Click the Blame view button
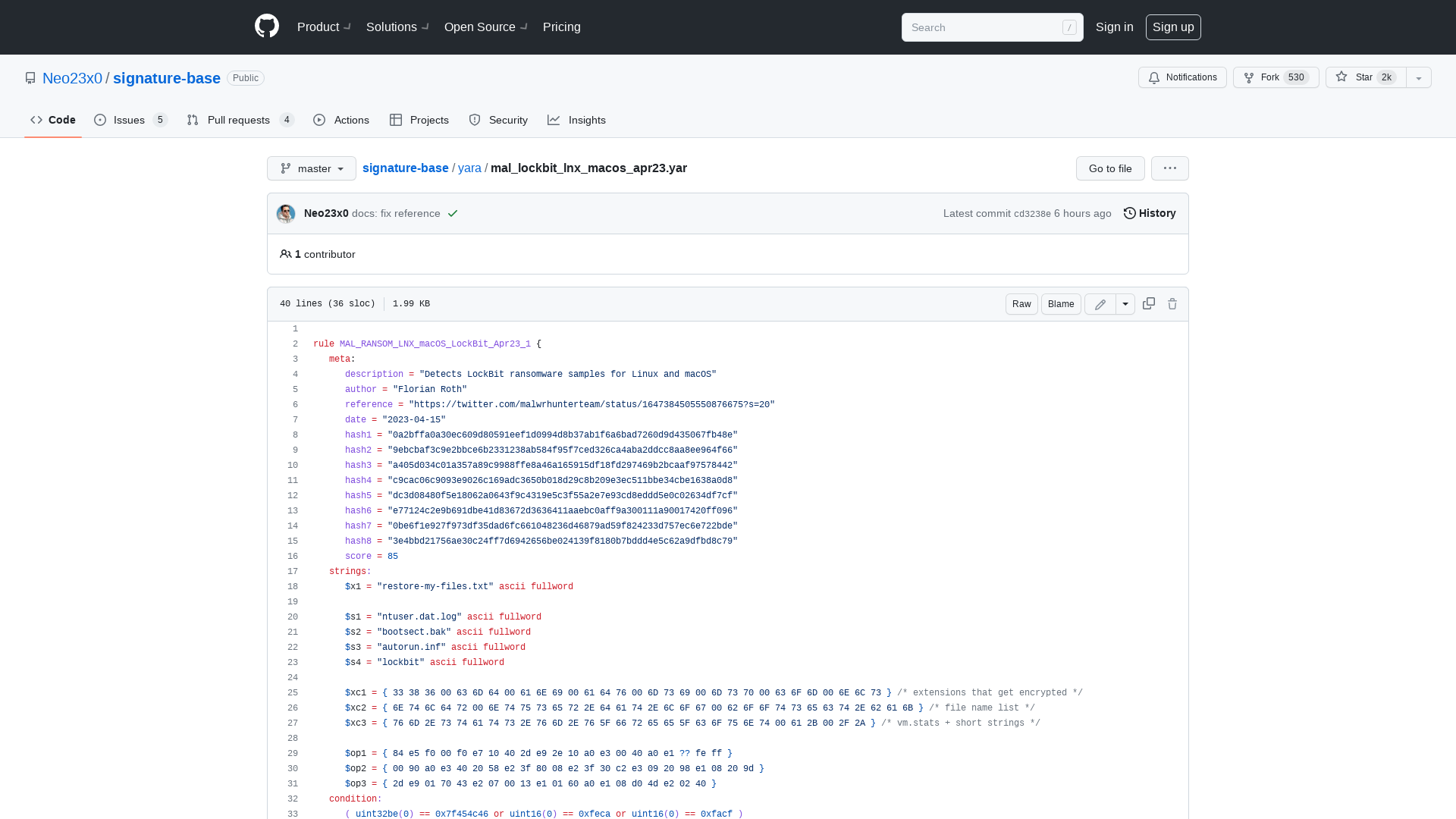 tap(1060, 303)
